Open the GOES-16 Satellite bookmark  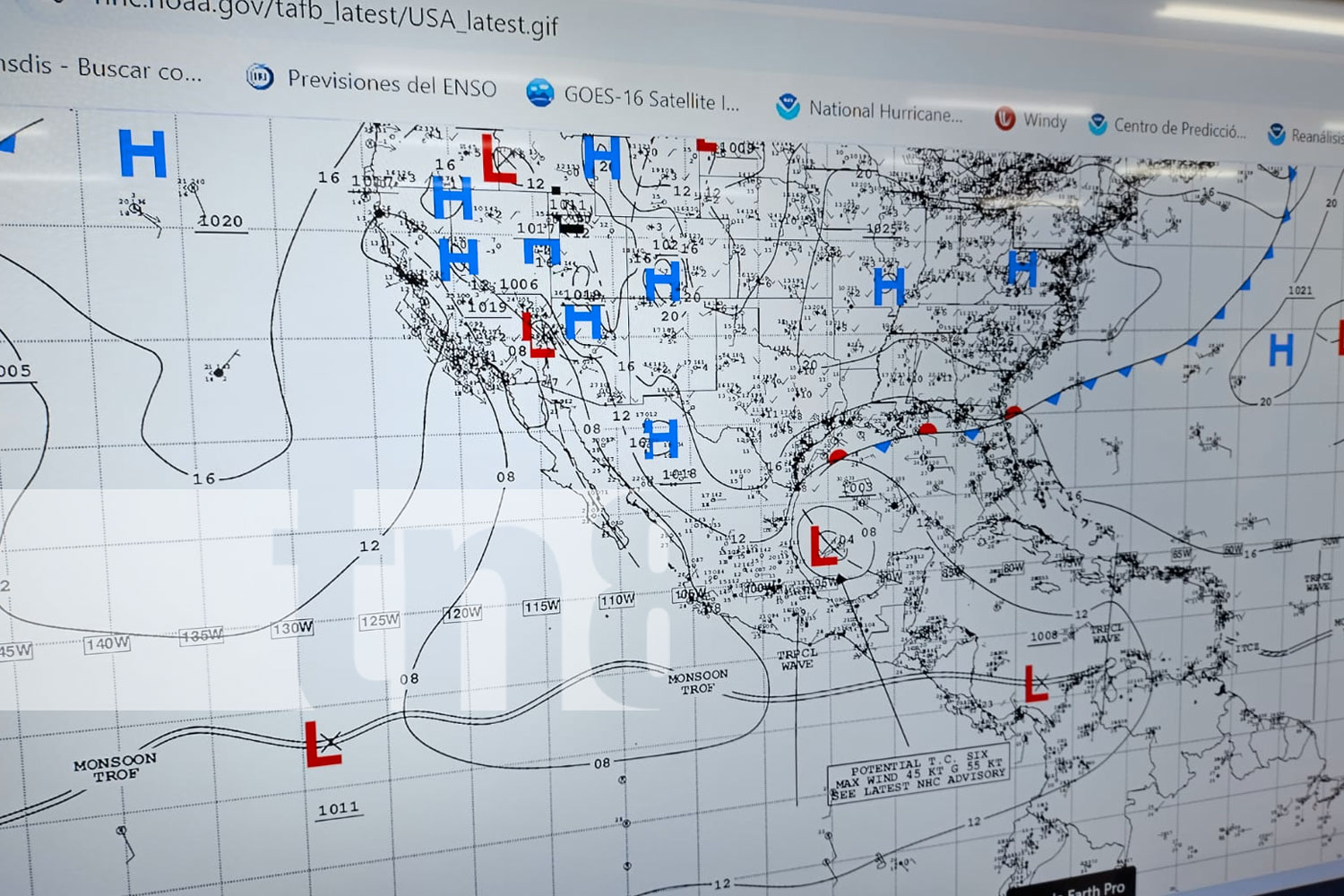tap(633, 96)
